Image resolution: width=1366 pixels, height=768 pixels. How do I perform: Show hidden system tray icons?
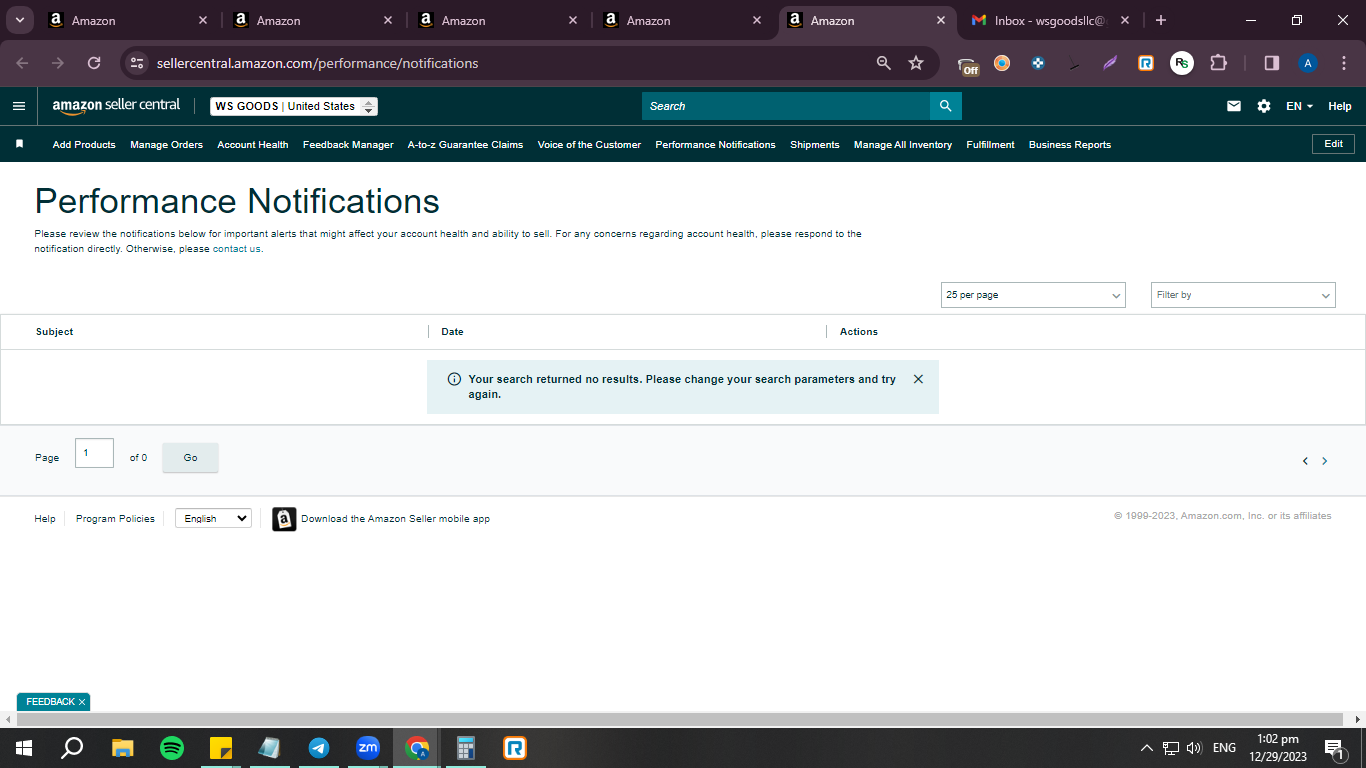1146,748
